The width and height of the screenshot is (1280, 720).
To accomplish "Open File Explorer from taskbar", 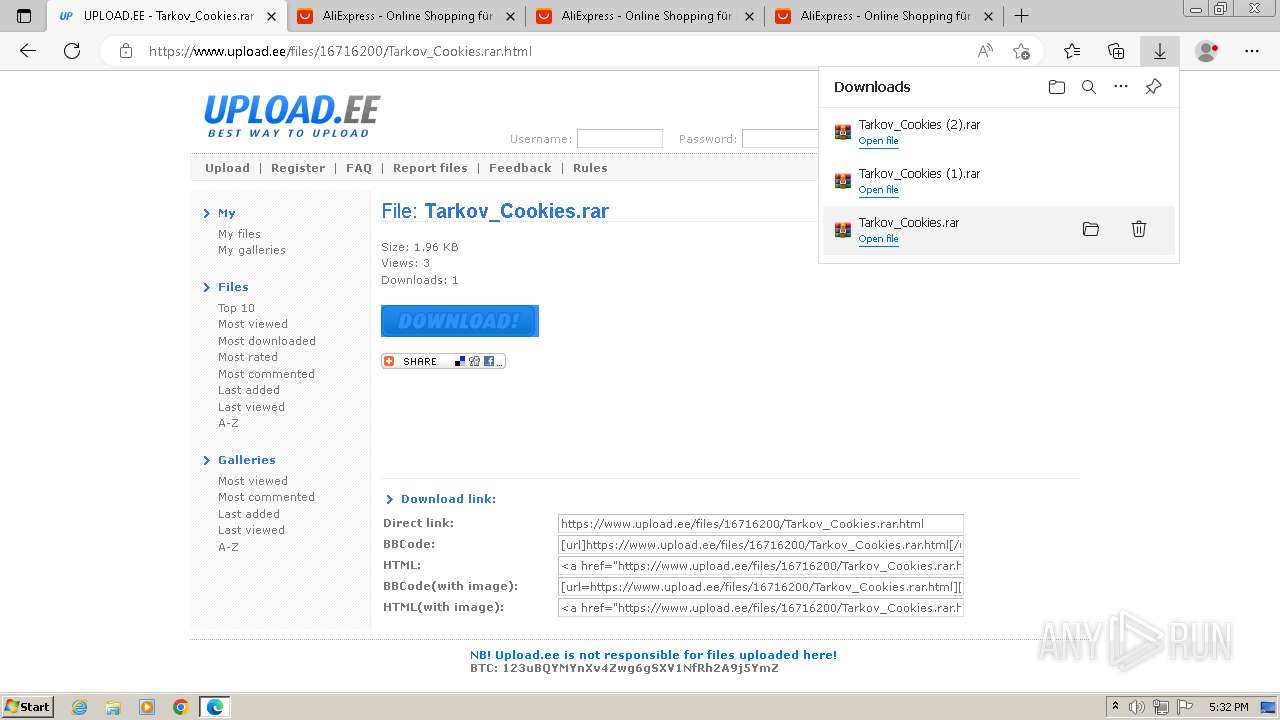I will coord(113,707).
